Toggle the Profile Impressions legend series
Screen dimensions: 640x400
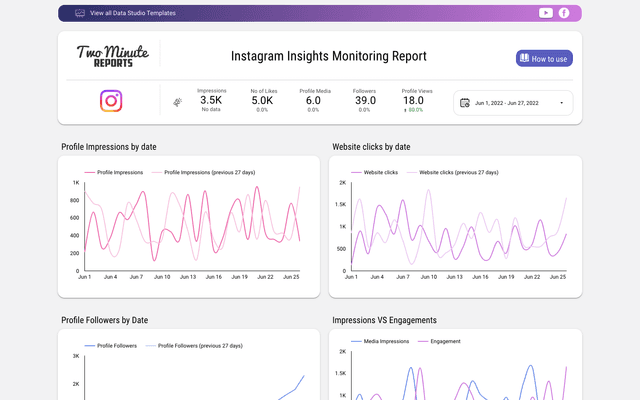tap(114, 172)
